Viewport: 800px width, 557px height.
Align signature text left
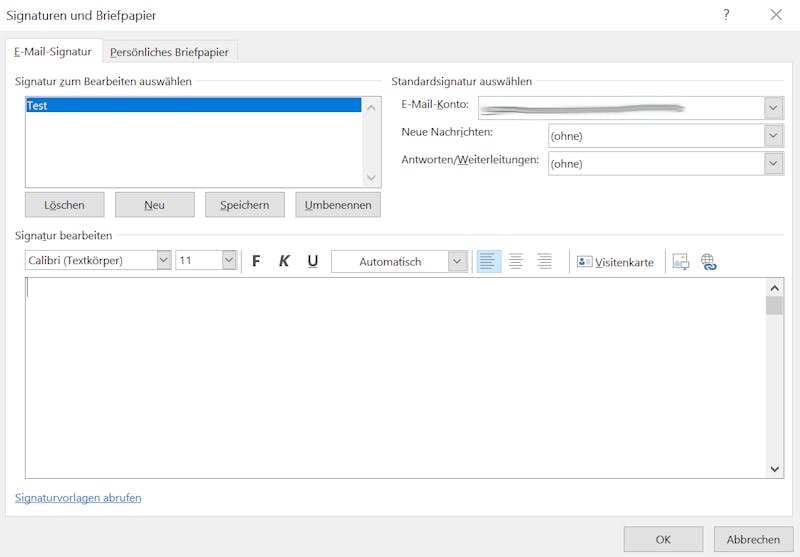[488, 261]
